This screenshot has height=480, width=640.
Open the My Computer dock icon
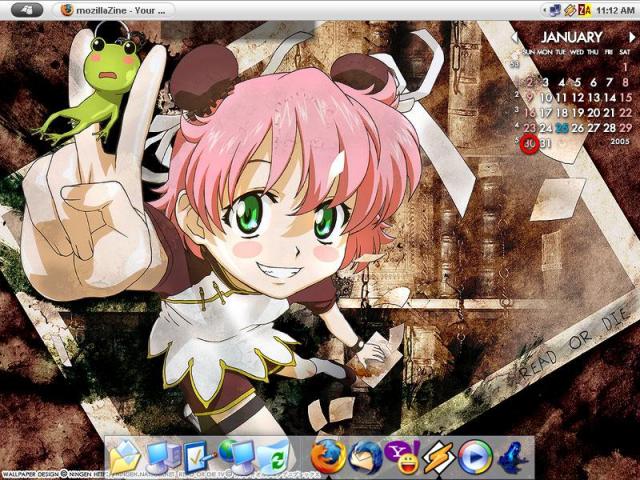[163, 457]
